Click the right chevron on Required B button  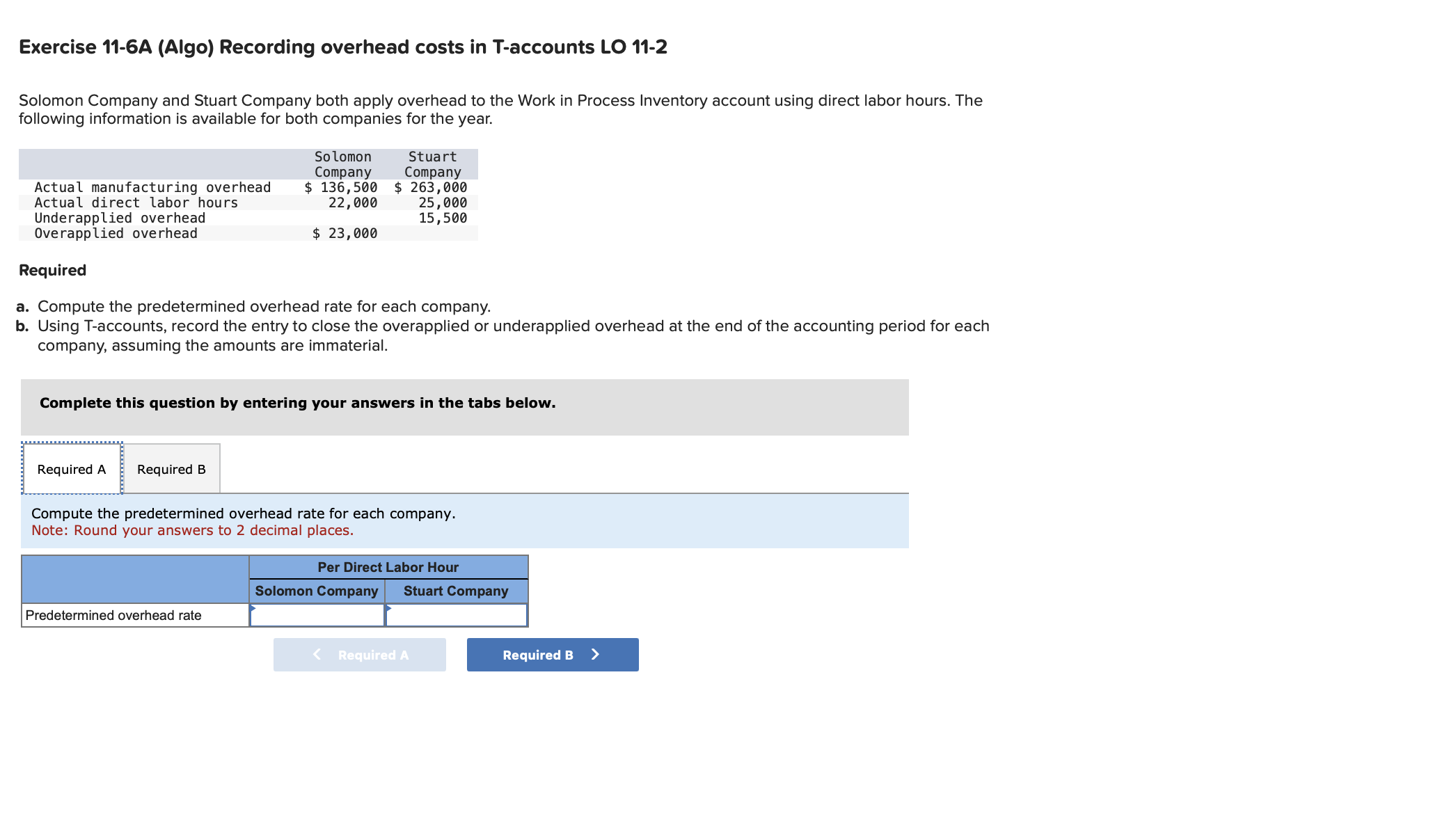(594, 654)
